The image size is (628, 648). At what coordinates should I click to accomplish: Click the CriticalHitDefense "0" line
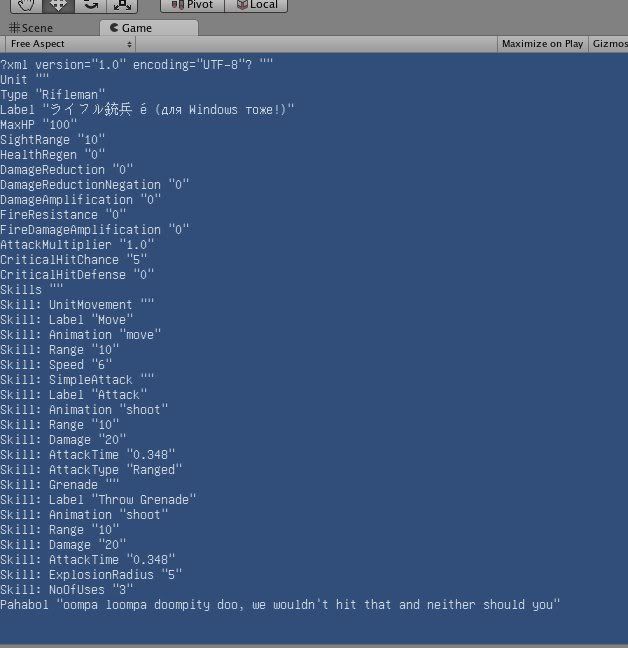(x=77, y=275)
